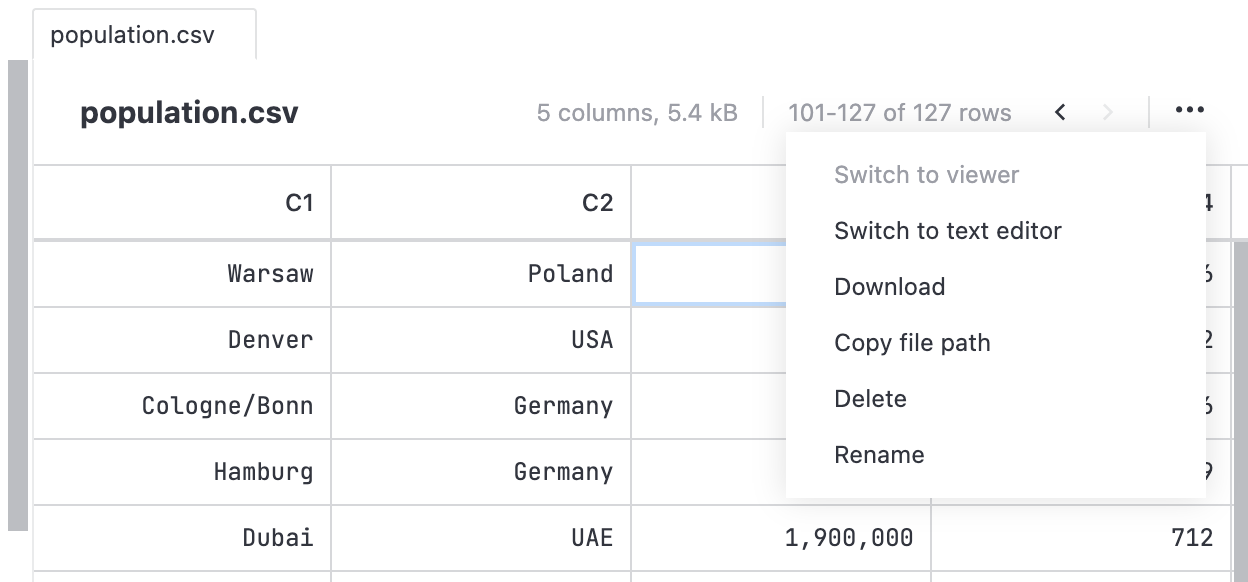
Task: Open the ellipsis overflow menu
Action: click(1189, 111)
